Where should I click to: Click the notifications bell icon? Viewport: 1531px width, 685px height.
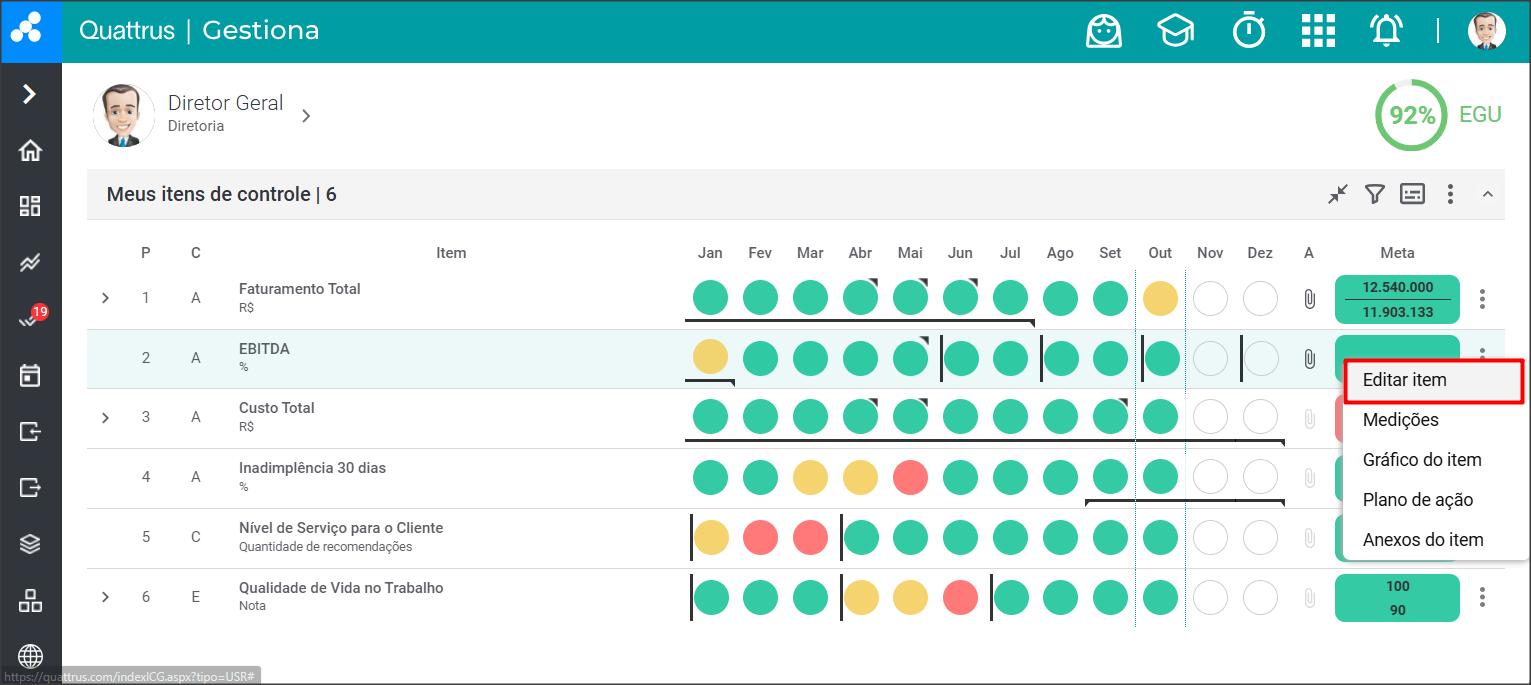pos(1385,31)
